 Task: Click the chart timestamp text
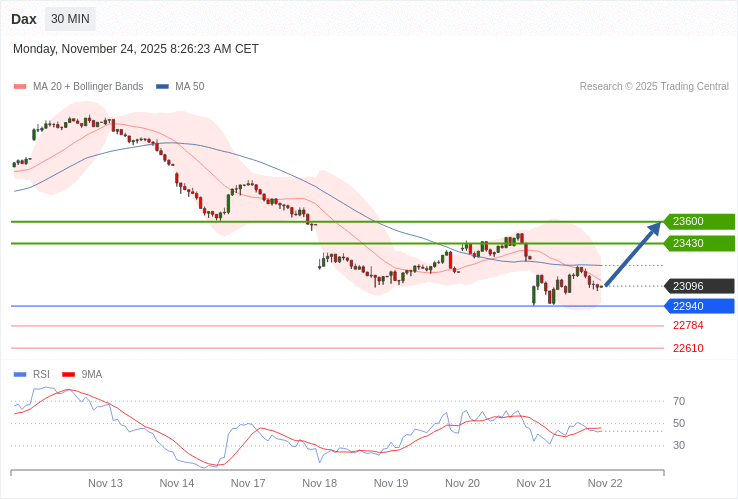136,49
